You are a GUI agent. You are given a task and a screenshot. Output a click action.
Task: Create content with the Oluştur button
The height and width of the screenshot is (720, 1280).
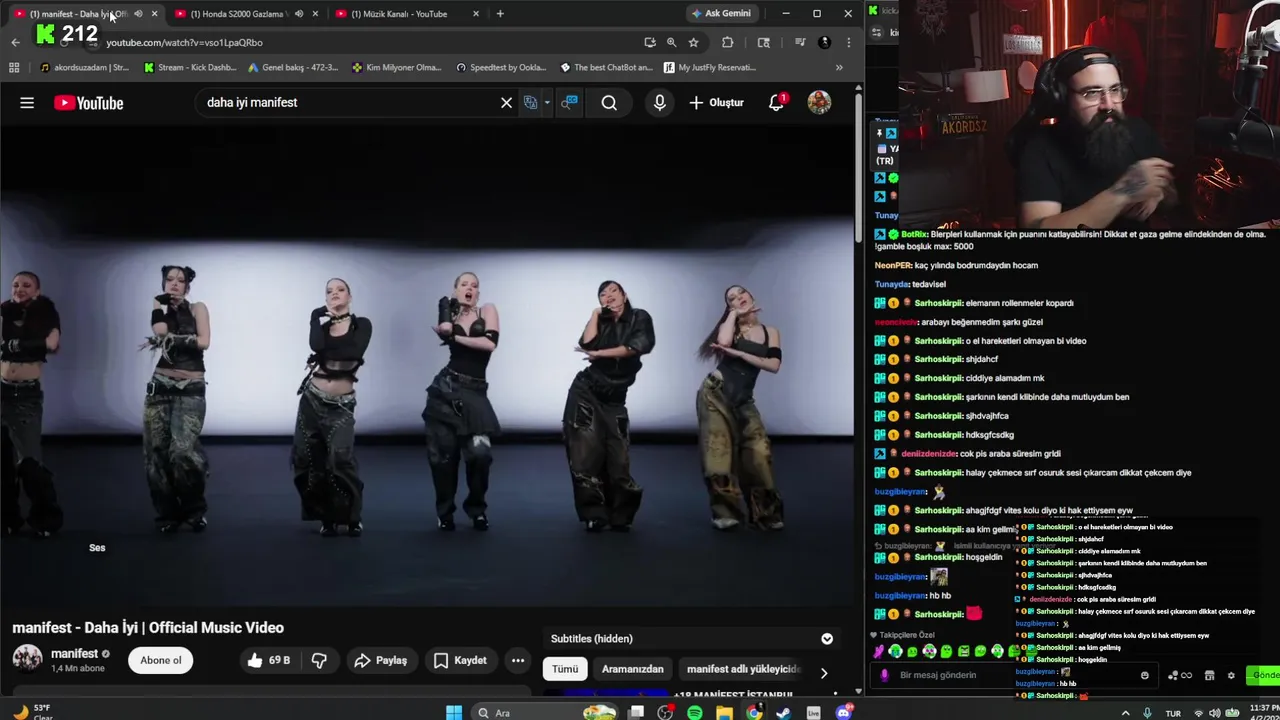pyautogui.click(x=716, y=103)
